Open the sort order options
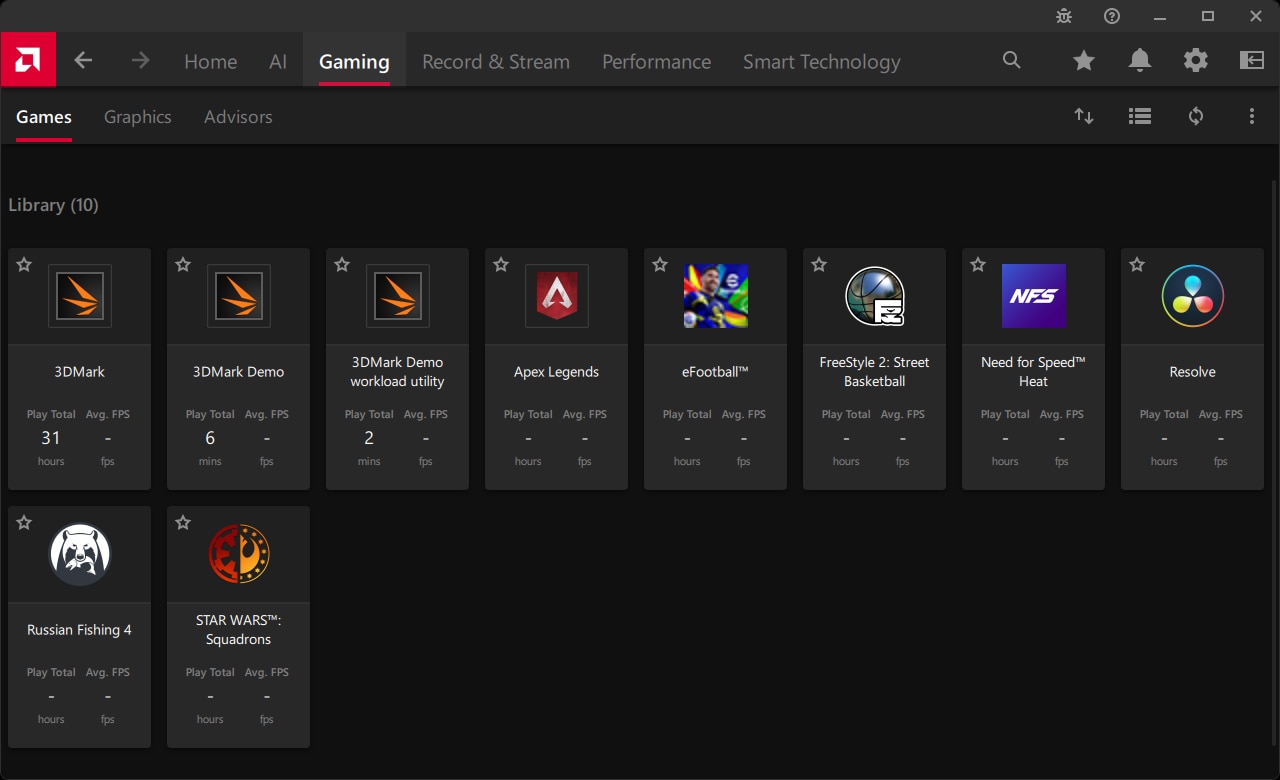Viewport: 1280px width, 780px height. coord(1083,117)
